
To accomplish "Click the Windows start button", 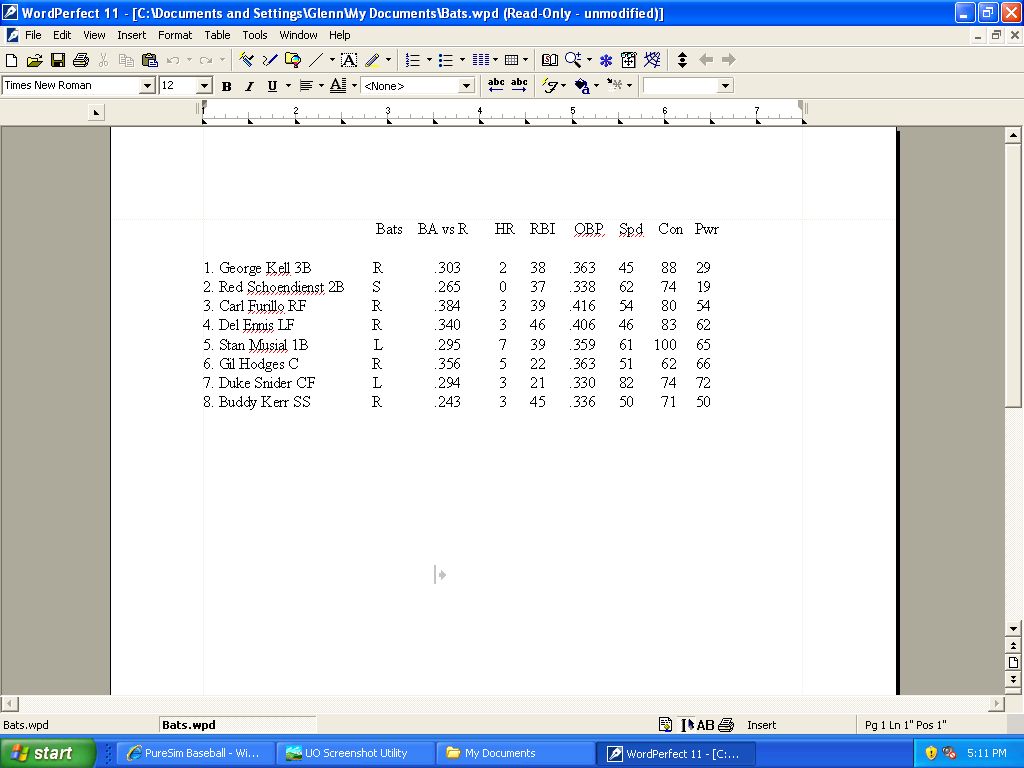I will (47, 753).
